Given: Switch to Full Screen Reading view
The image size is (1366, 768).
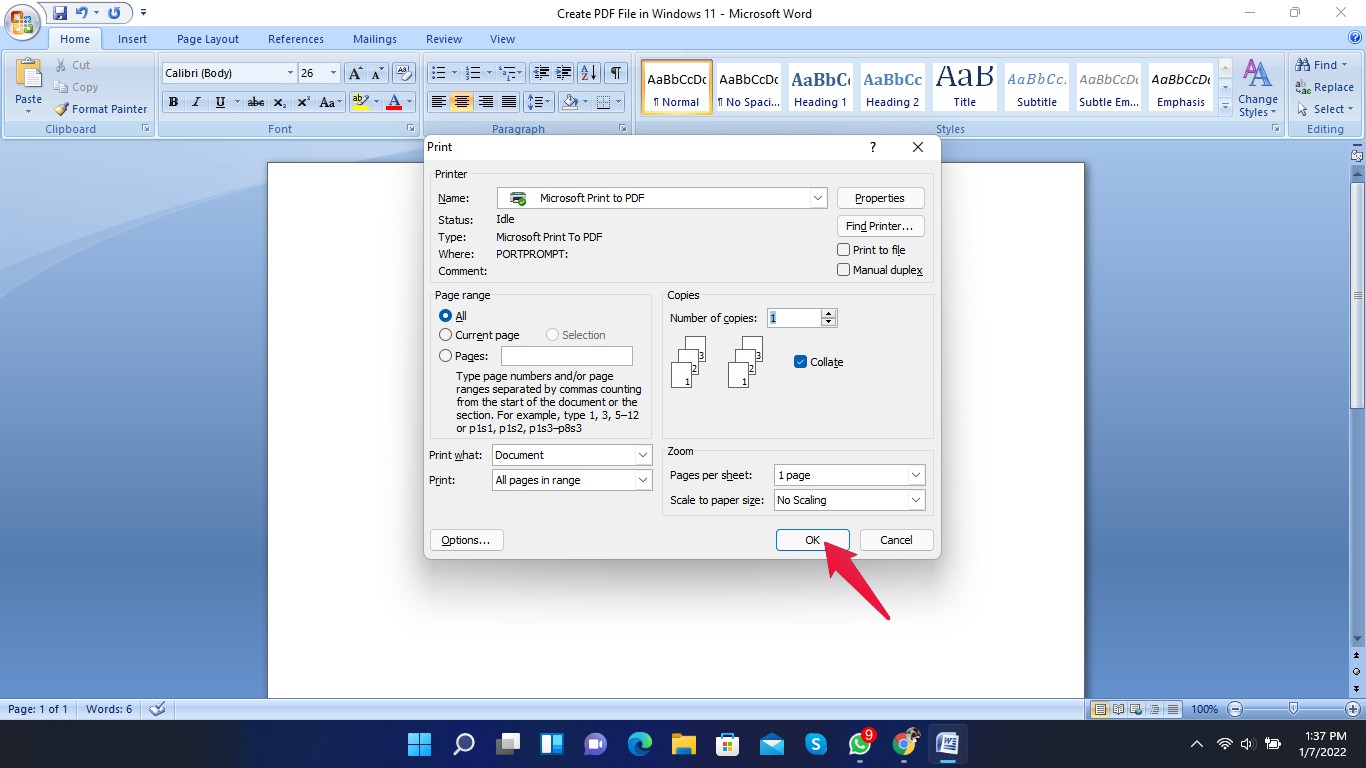Looking at the screenshot, I should point(1118,709).
